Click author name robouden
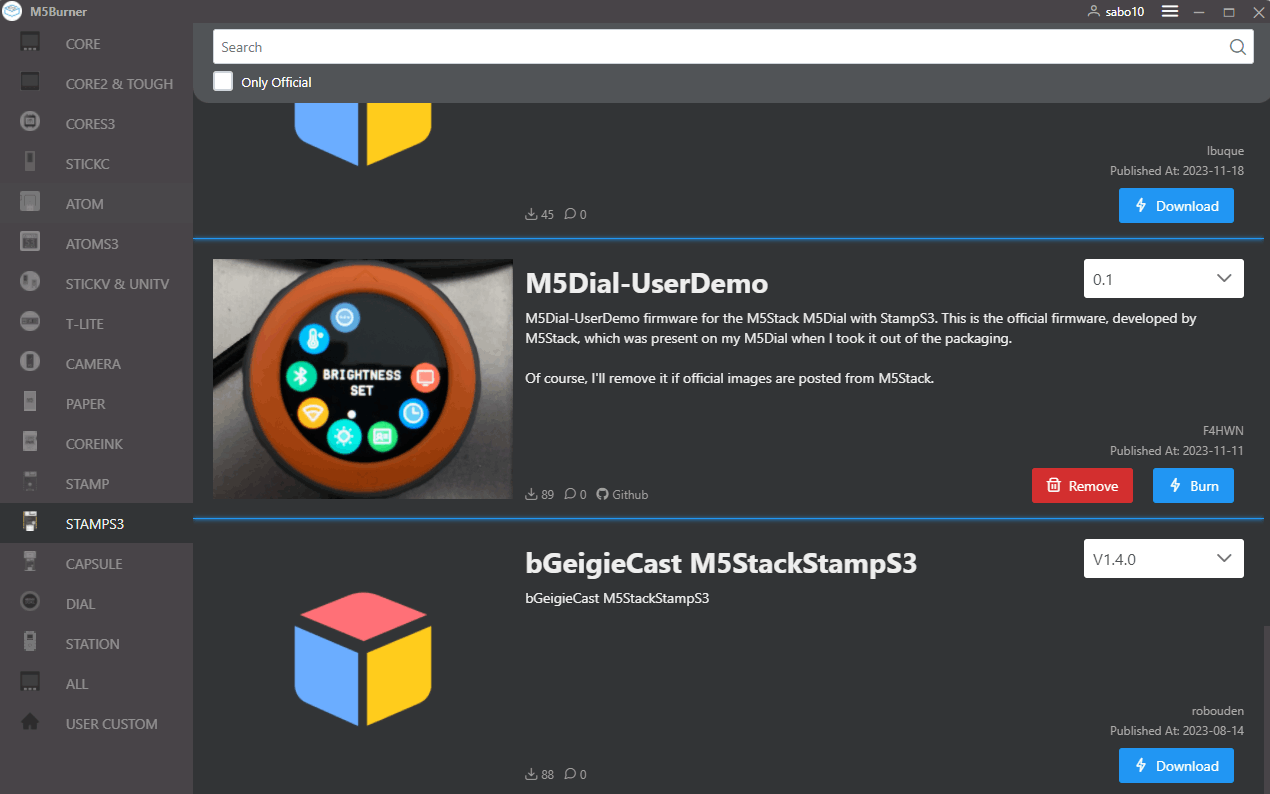1270x794 pixels. [1218, 711]
